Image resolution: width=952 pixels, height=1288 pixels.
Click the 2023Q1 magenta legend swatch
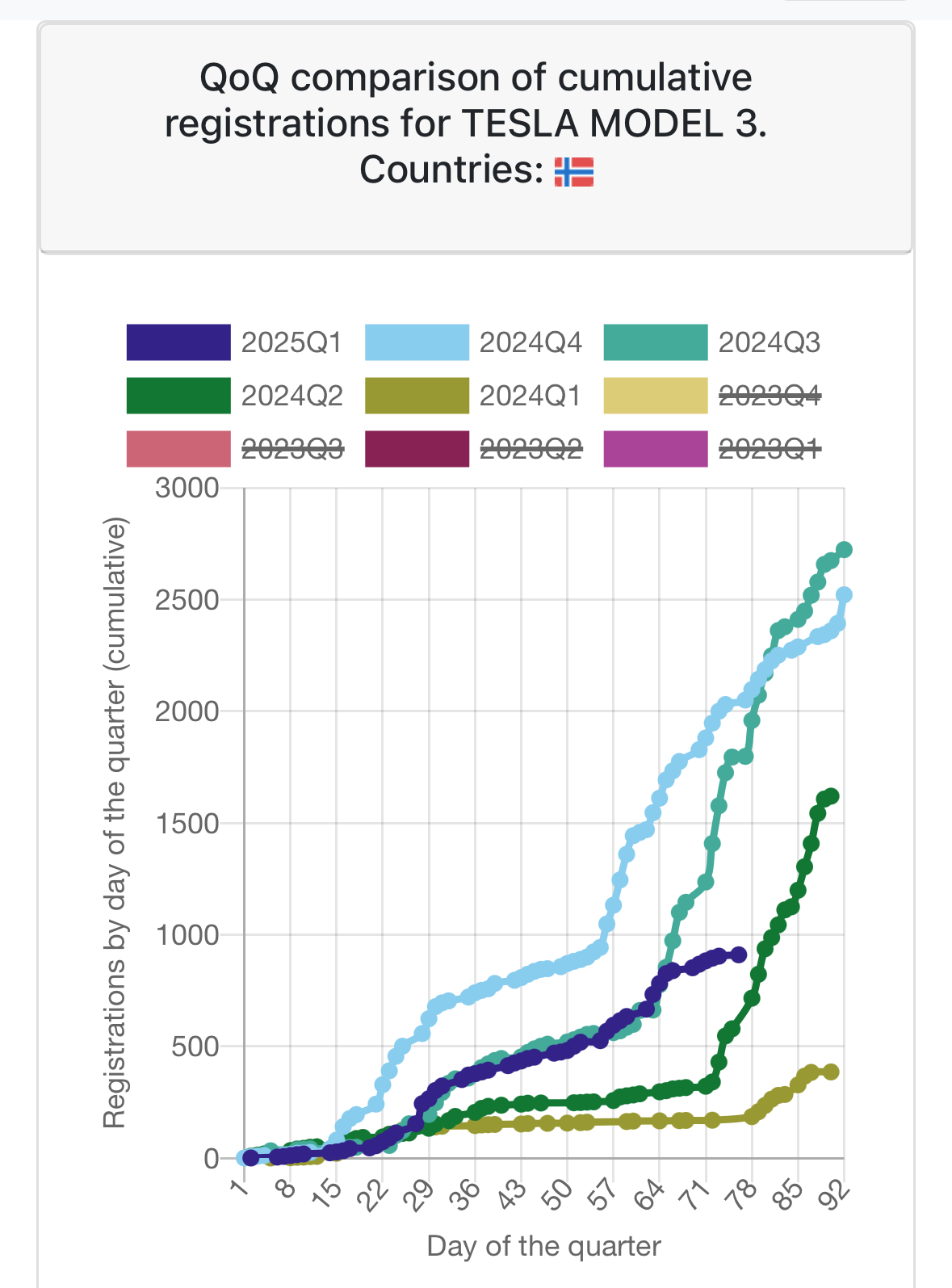[x=656, y=449]
